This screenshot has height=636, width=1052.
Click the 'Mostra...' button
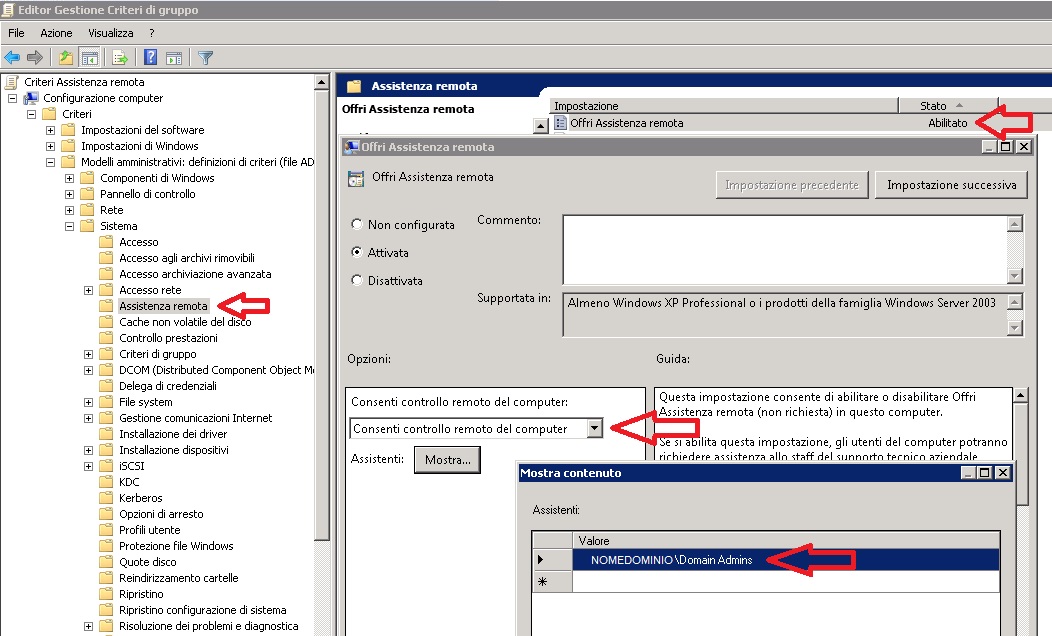click(x=447, y=459)
